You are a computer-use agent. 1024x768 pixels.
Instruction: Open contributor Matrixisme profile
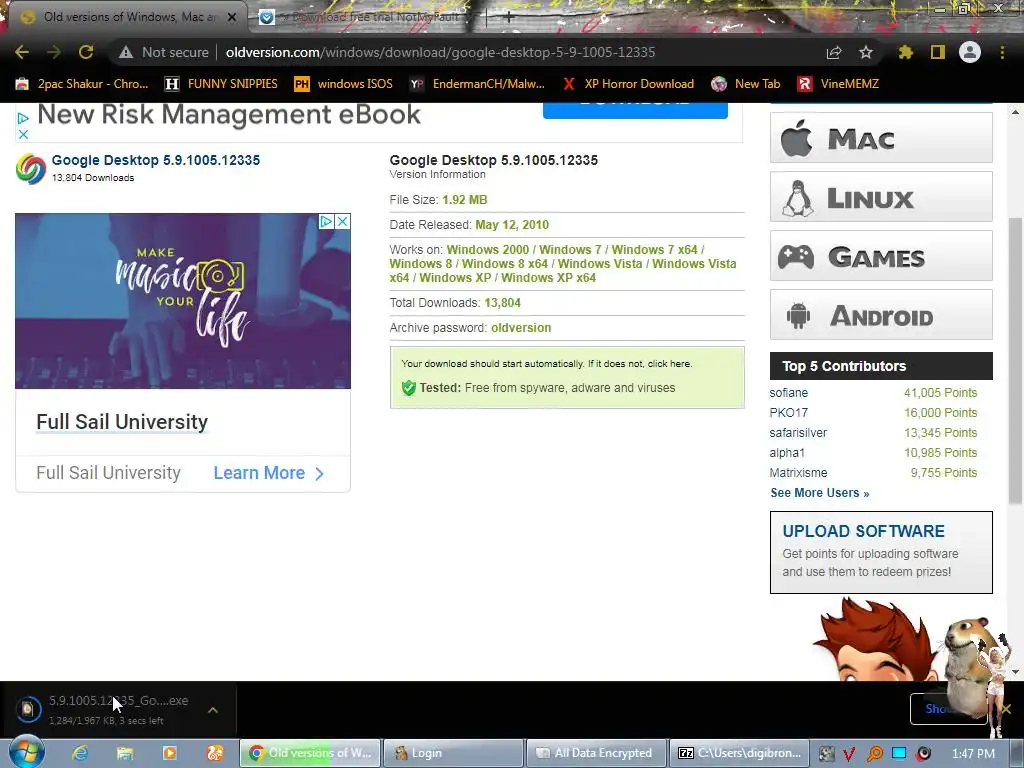coord(798,473)
